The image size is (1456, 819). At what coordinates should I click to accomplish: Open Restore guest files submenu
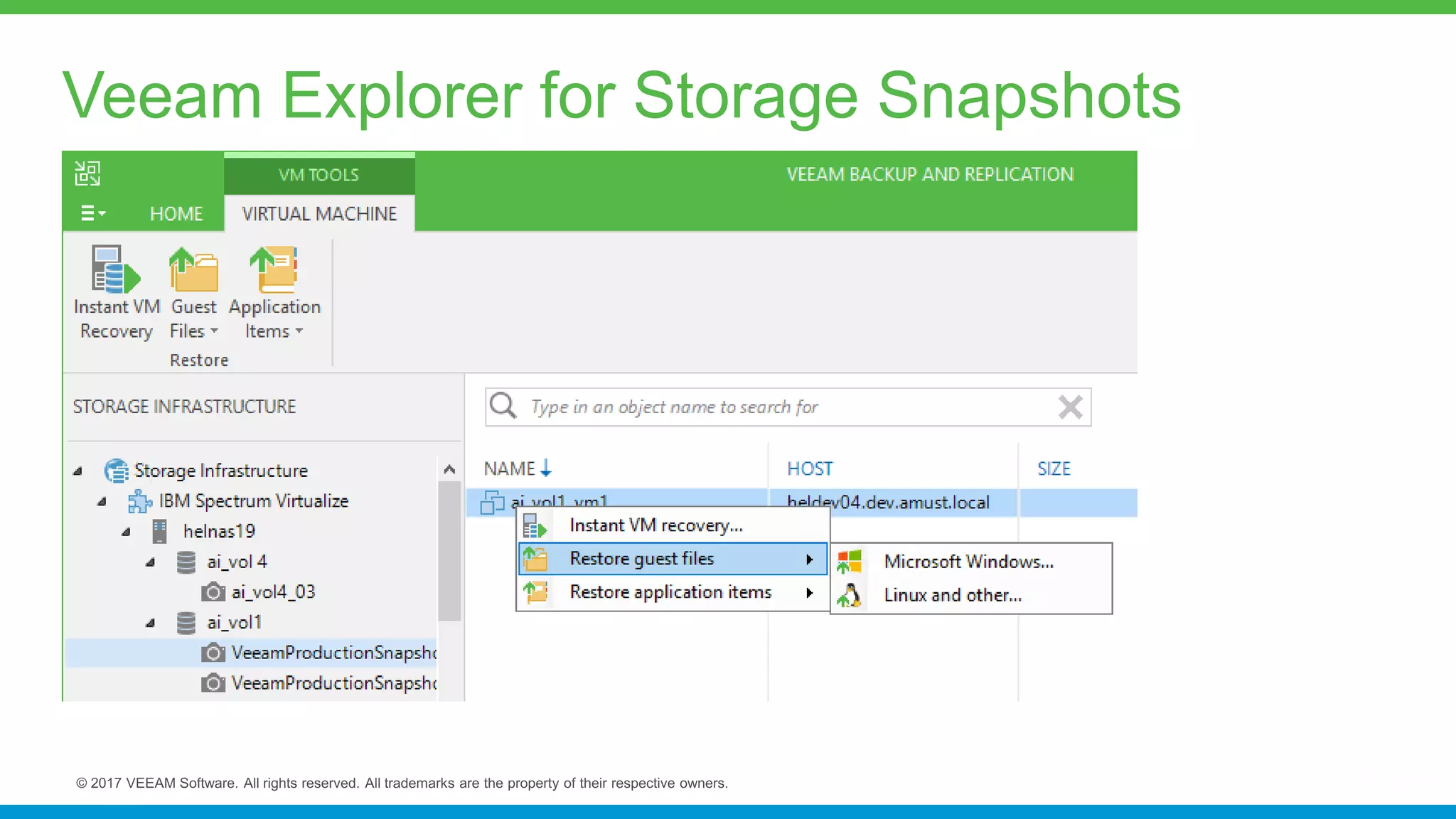click(673, 559)
